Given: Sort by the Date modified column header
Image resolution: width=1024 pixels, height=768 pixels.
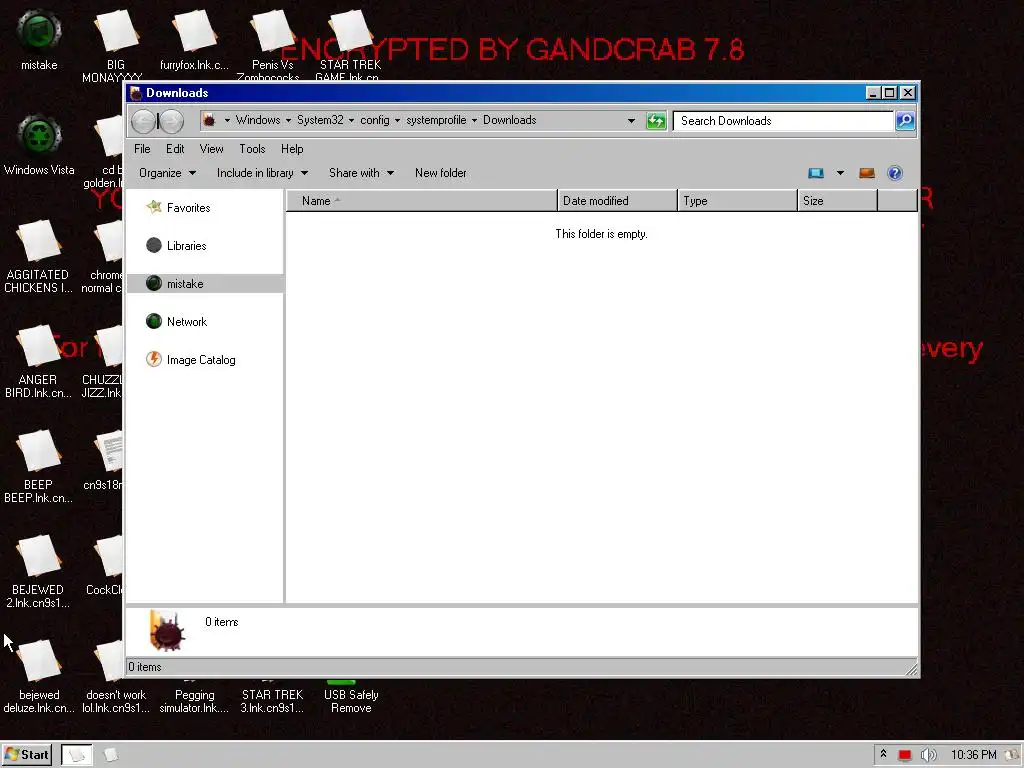Looking at the screenshot, I should pyautogui.click(x=617, y=200).
